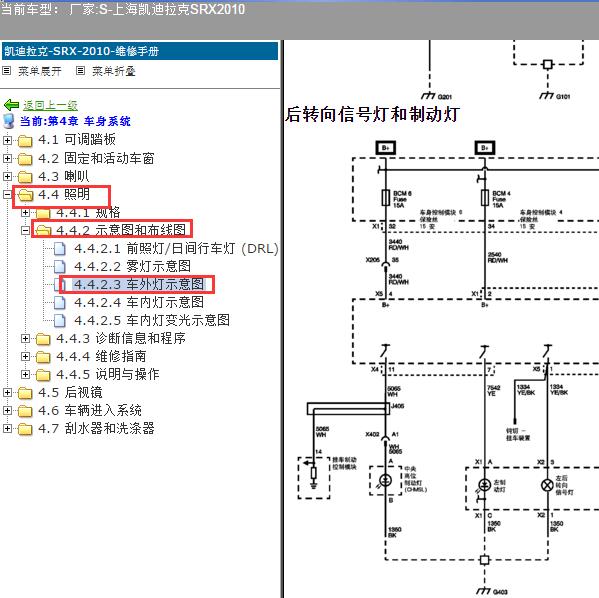Screen dimensions: 599x598
Task: Collapse the 4.4 照明 node
Action: pos(7,194)
